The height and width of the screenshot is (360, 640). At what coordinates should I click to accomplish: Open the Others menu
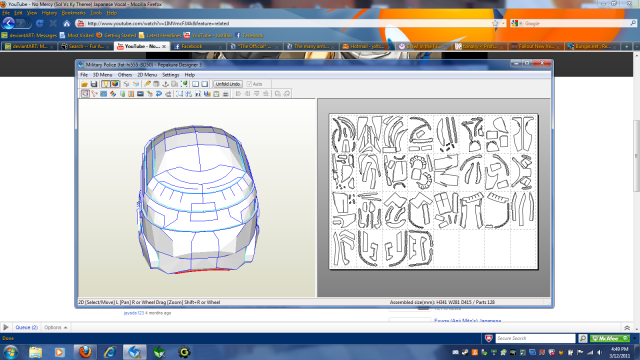pos(125,75)
